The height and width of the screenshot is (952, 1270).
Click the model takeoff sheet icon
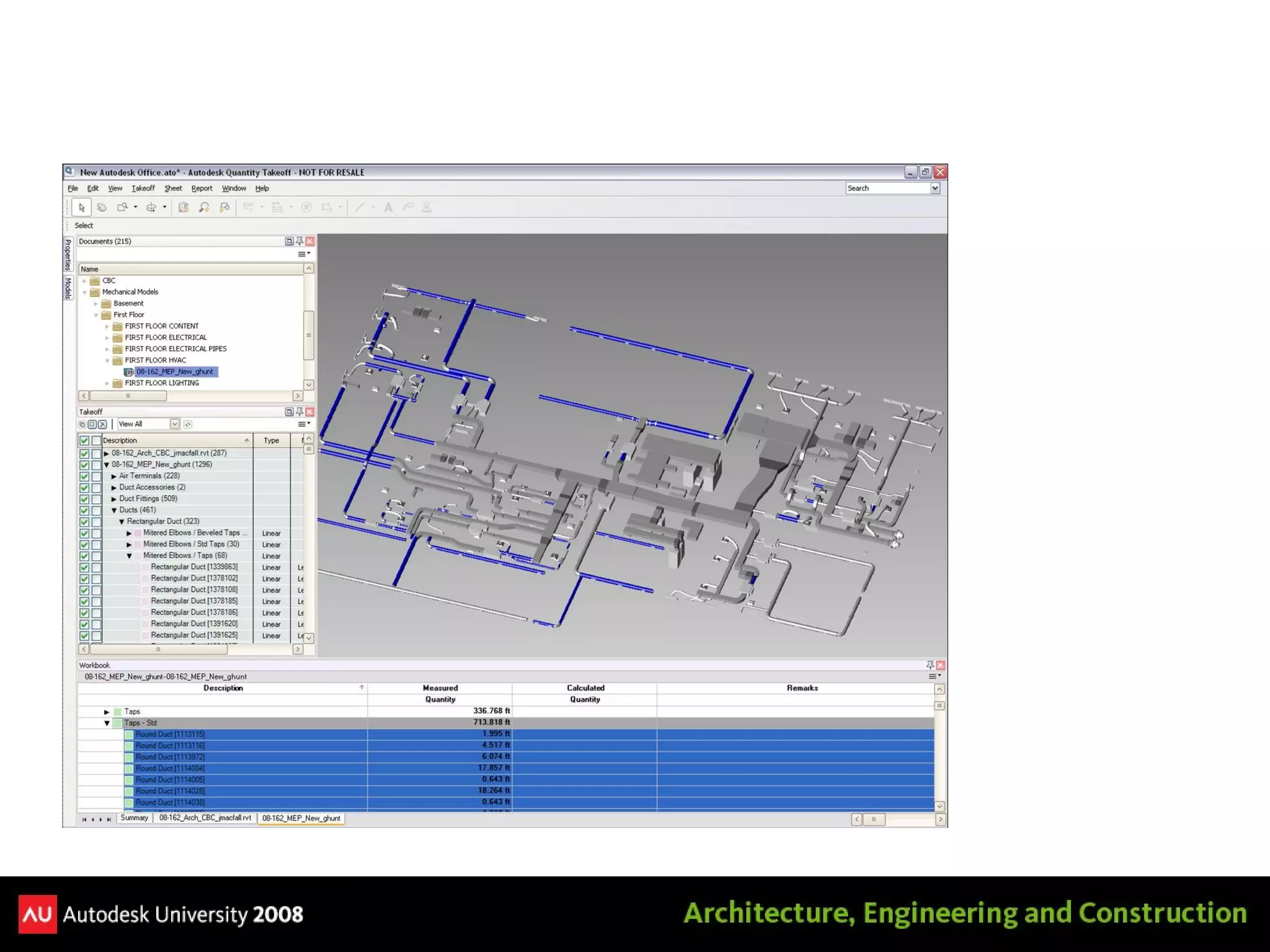tap(184, 208)
